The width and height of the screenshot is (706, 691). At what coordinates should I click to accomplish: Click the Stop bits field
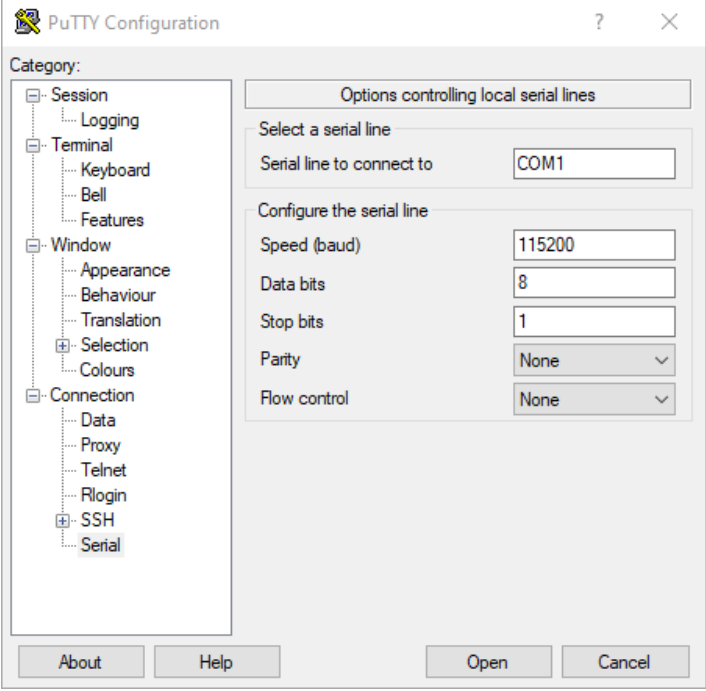[x=594, y=321]
